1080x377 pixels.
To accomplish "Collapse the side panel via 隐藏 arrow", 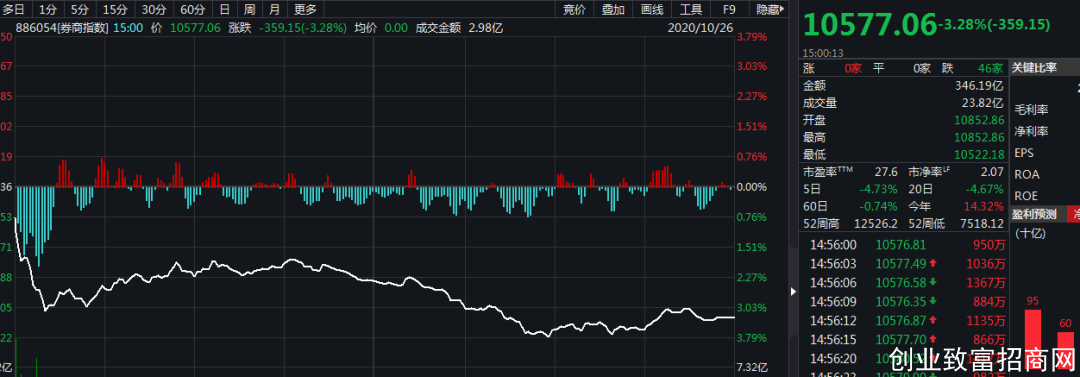I will pos(770,9).
